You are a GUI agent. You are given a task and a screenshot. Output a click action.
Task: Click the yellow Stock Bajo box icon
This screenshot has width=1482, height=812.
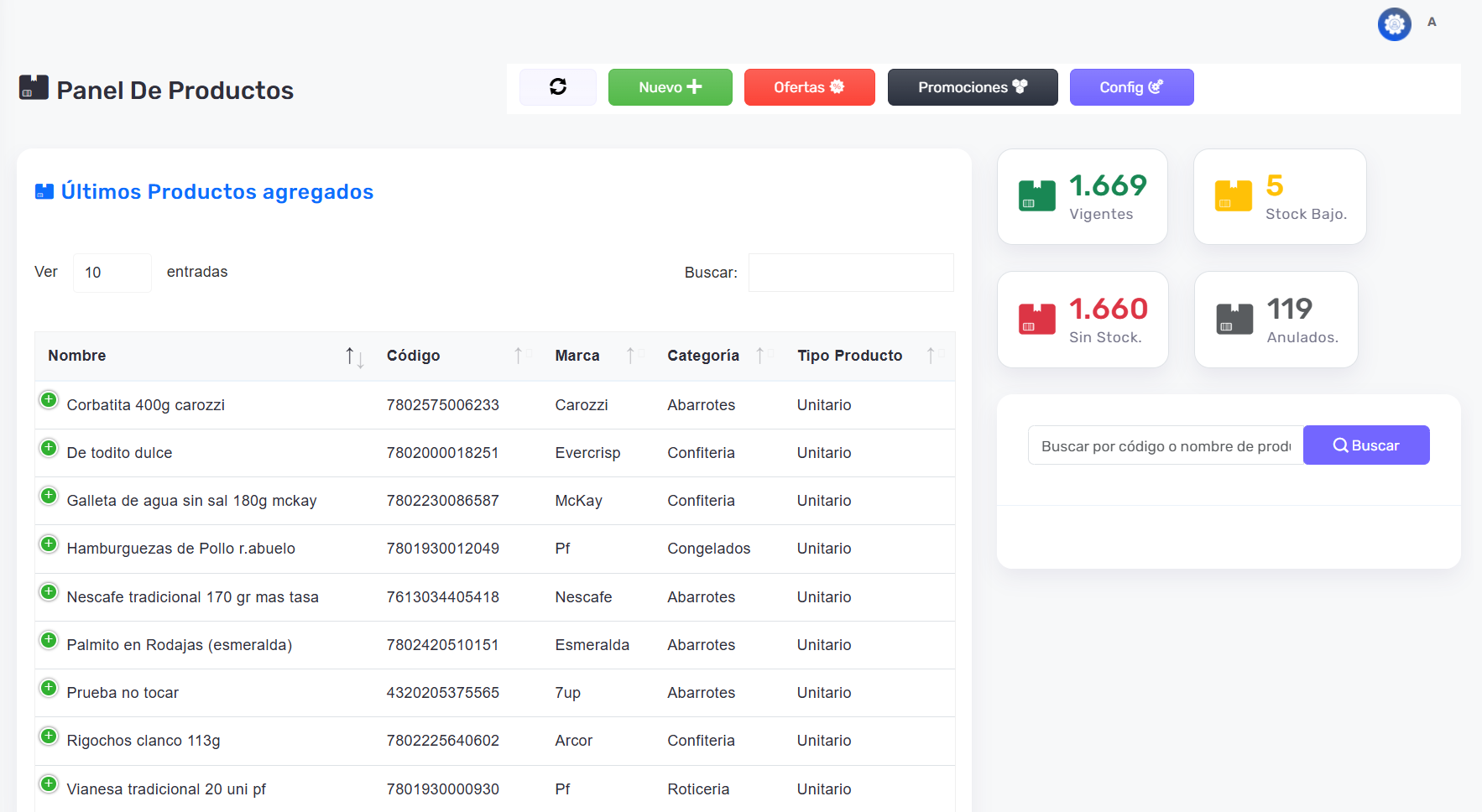(x=1233, y=196)
